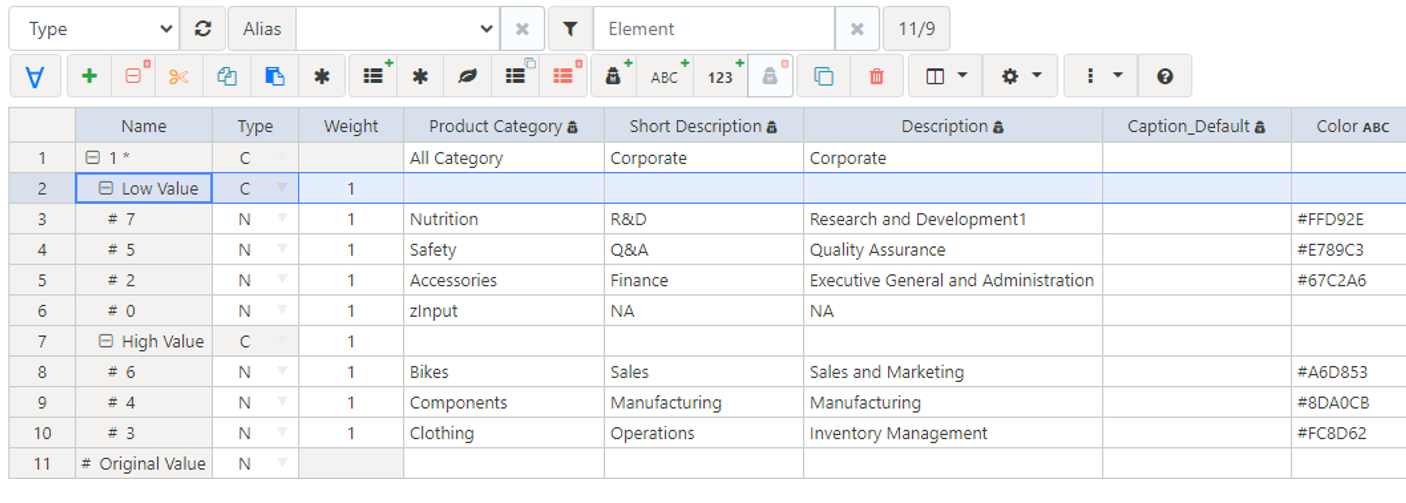Click the Short Description column header

(704, 126)
